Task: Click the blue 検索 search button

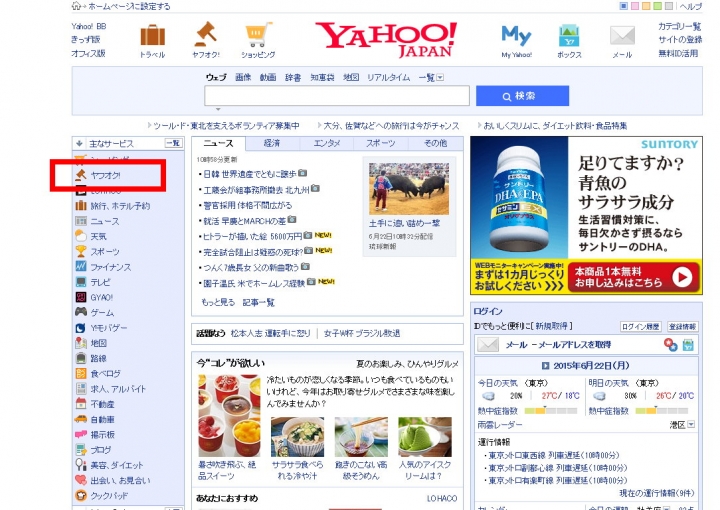Action: pyautogui.click(x=523, y=96)
